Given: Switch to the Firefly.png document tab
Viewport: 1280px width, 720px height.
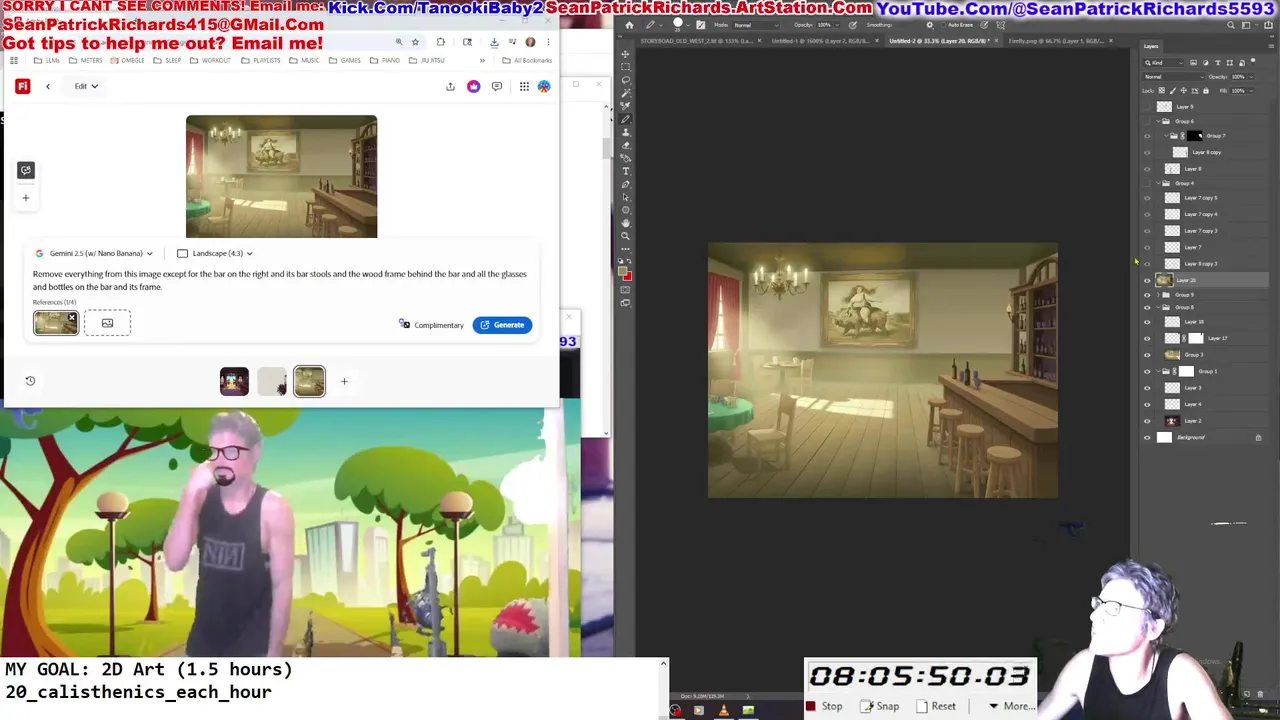Looking at the screenshot, I should pos(1057,41).
